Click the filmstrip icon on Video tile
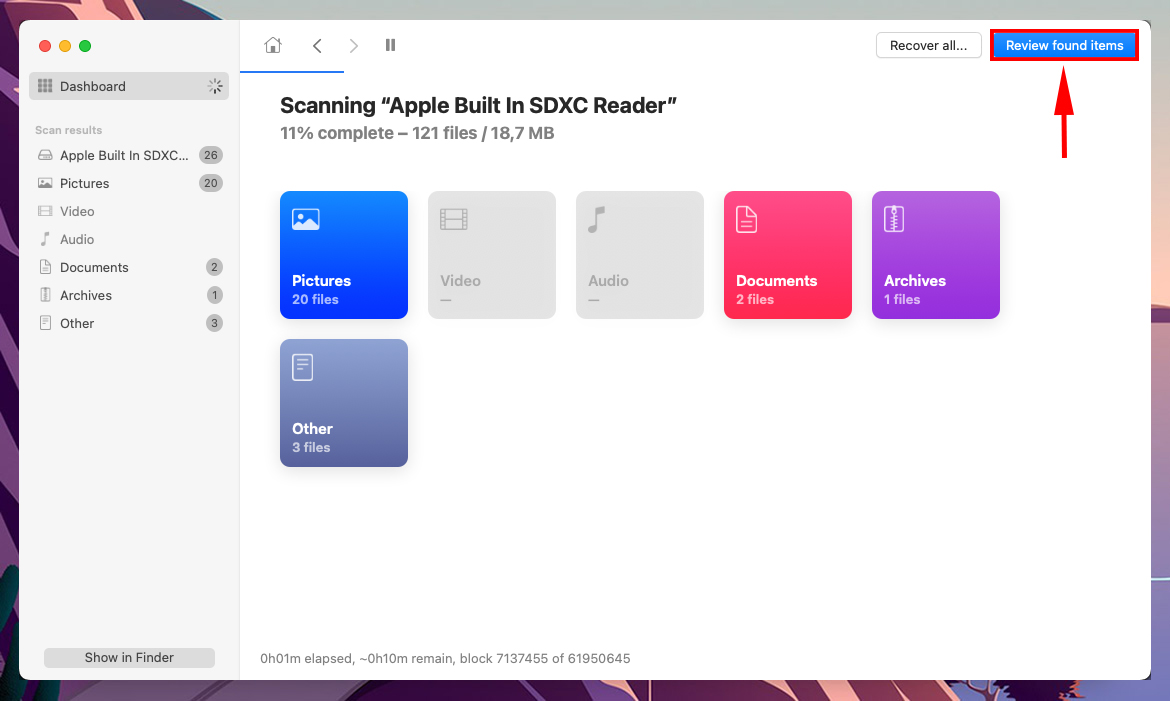The width and height of the screenshot is (1170, 701). (454, 219)
